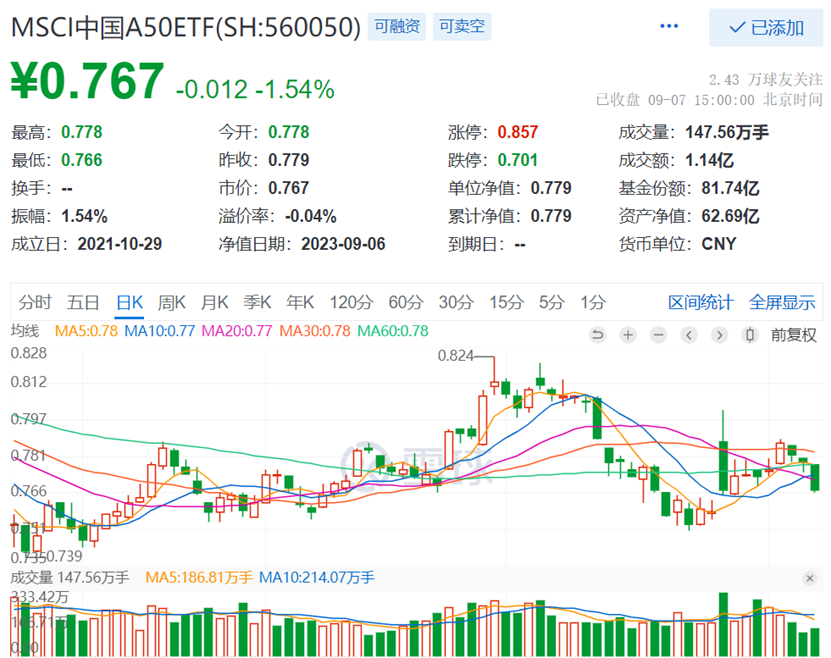Click the 成立日 value 2021-10-29
Image resolution: width=831 pixels, height=658 pixels.
120,244
